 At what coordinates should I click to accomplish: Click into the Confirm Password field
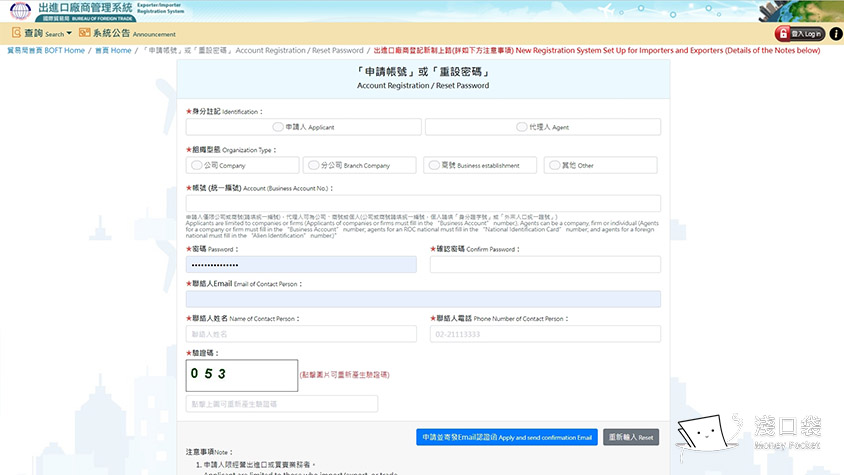pos(545,264)
